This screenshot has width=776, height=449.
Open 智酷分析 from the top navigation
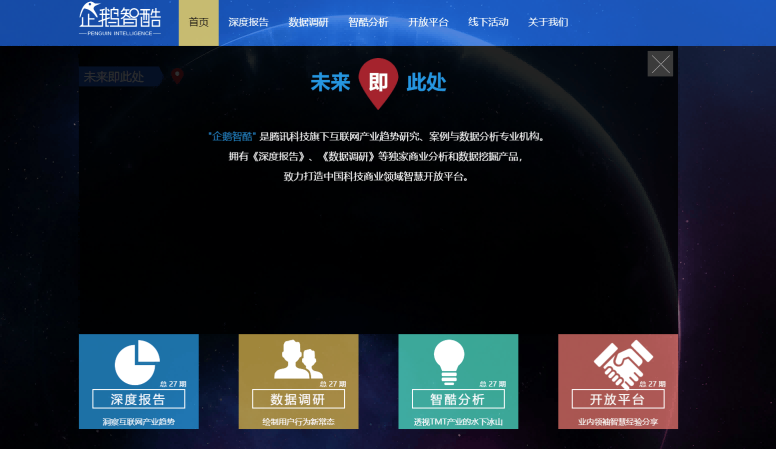368,22
